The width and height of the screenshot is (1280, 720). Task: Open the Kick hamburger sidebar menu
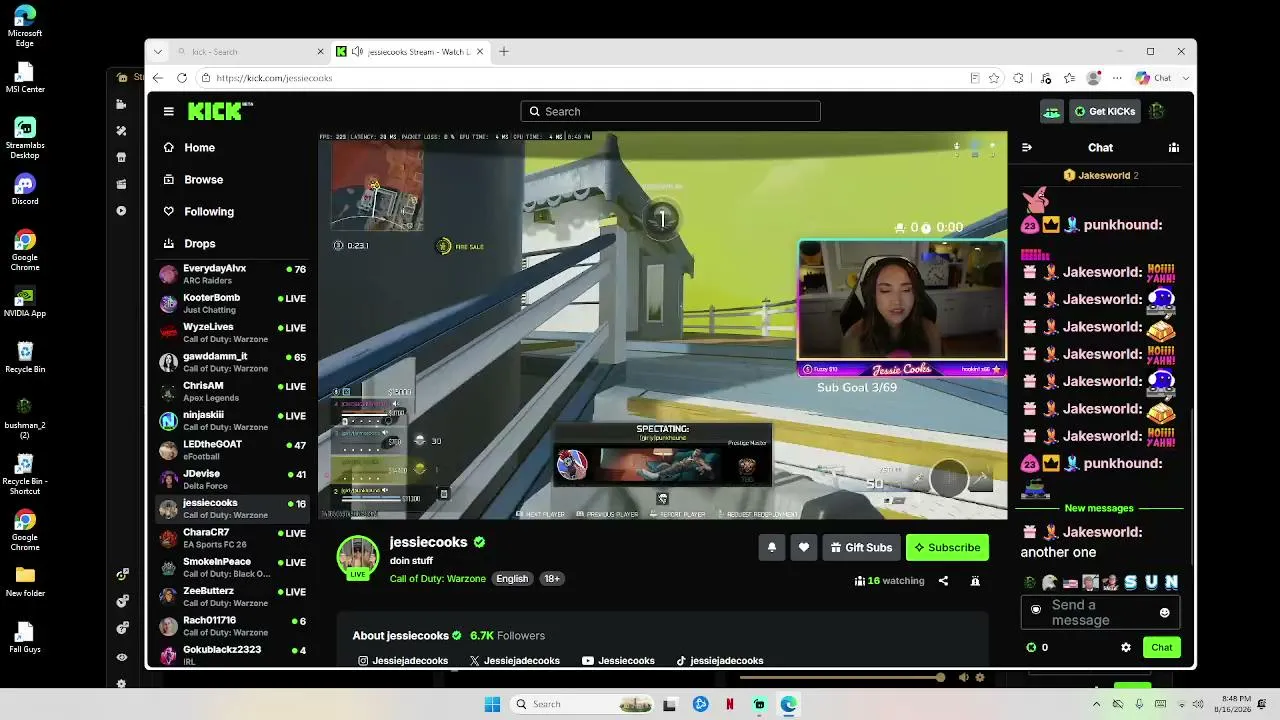click(169, 111)
